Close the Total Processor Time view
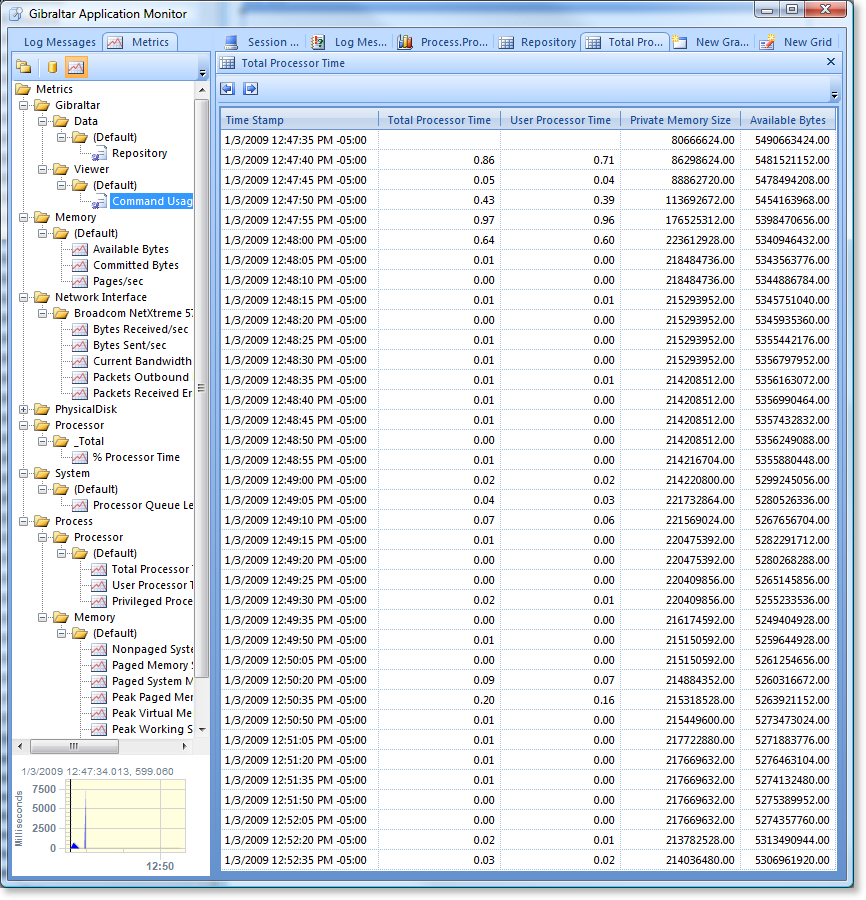 point(830,62)
